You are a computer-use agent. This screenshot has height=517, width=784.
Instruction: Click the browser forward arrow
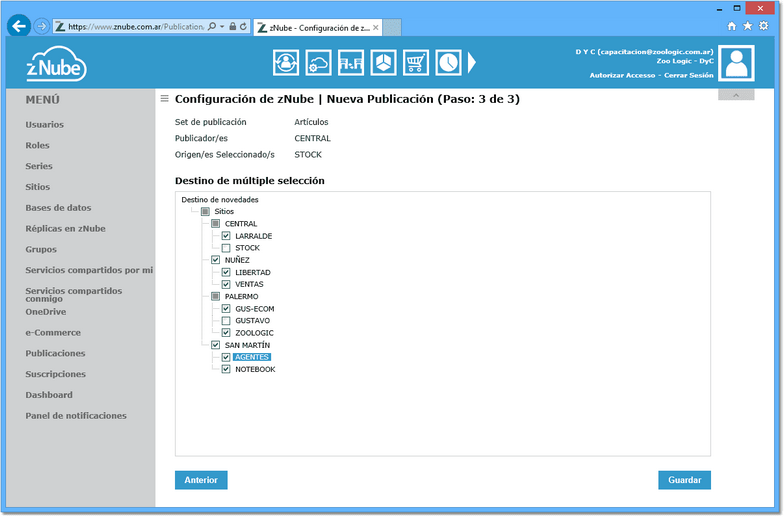(x=42, y=26)
